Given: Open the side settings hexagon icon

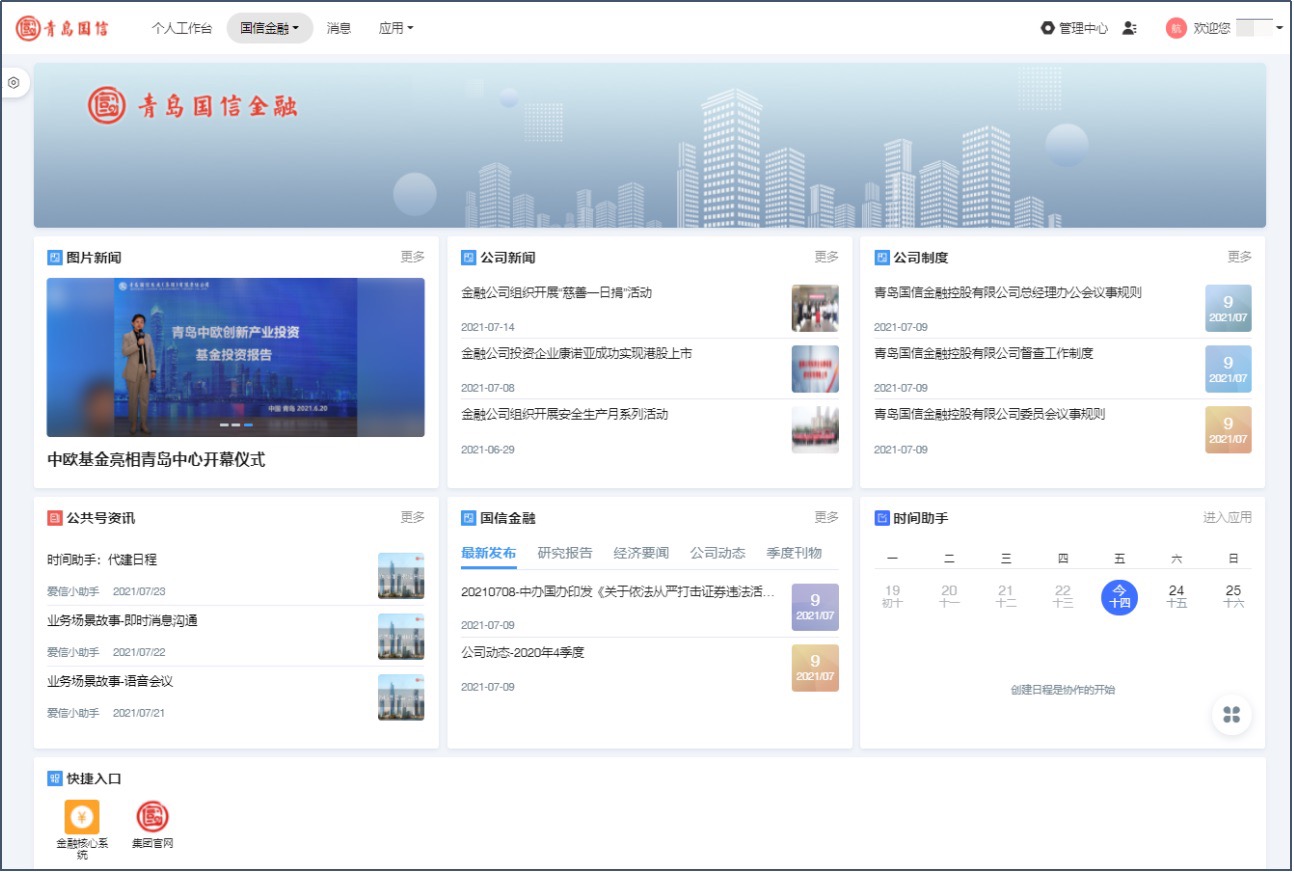Looking at the screenshot, I should pos(13,83).
